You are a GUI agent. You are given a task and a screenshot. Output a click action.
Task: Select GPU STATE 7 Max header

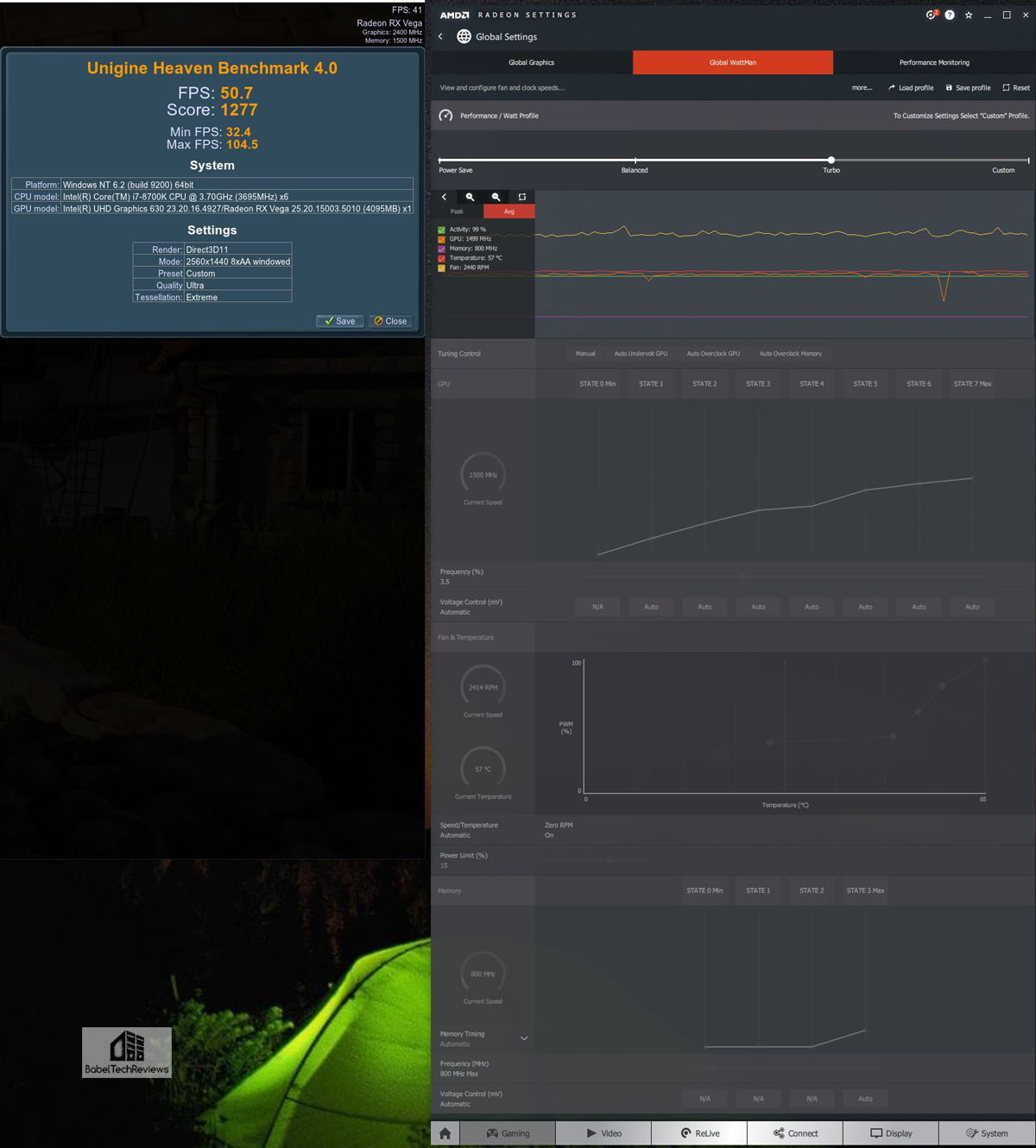click(972, 384)
